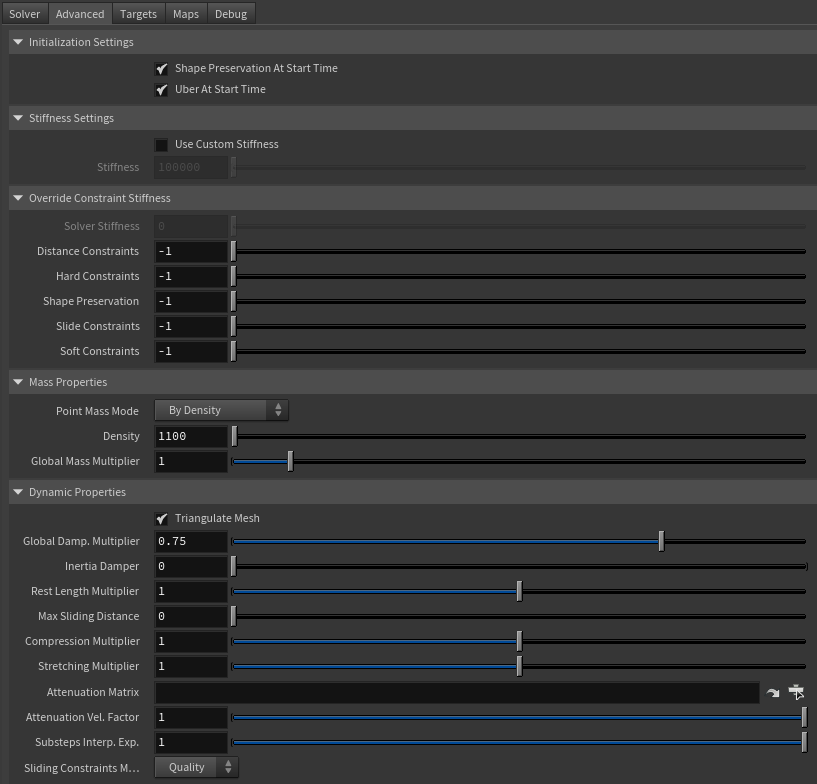Uncheck Uber At Start Time
This screenshot has height=784, width=817.
point(162,89)
